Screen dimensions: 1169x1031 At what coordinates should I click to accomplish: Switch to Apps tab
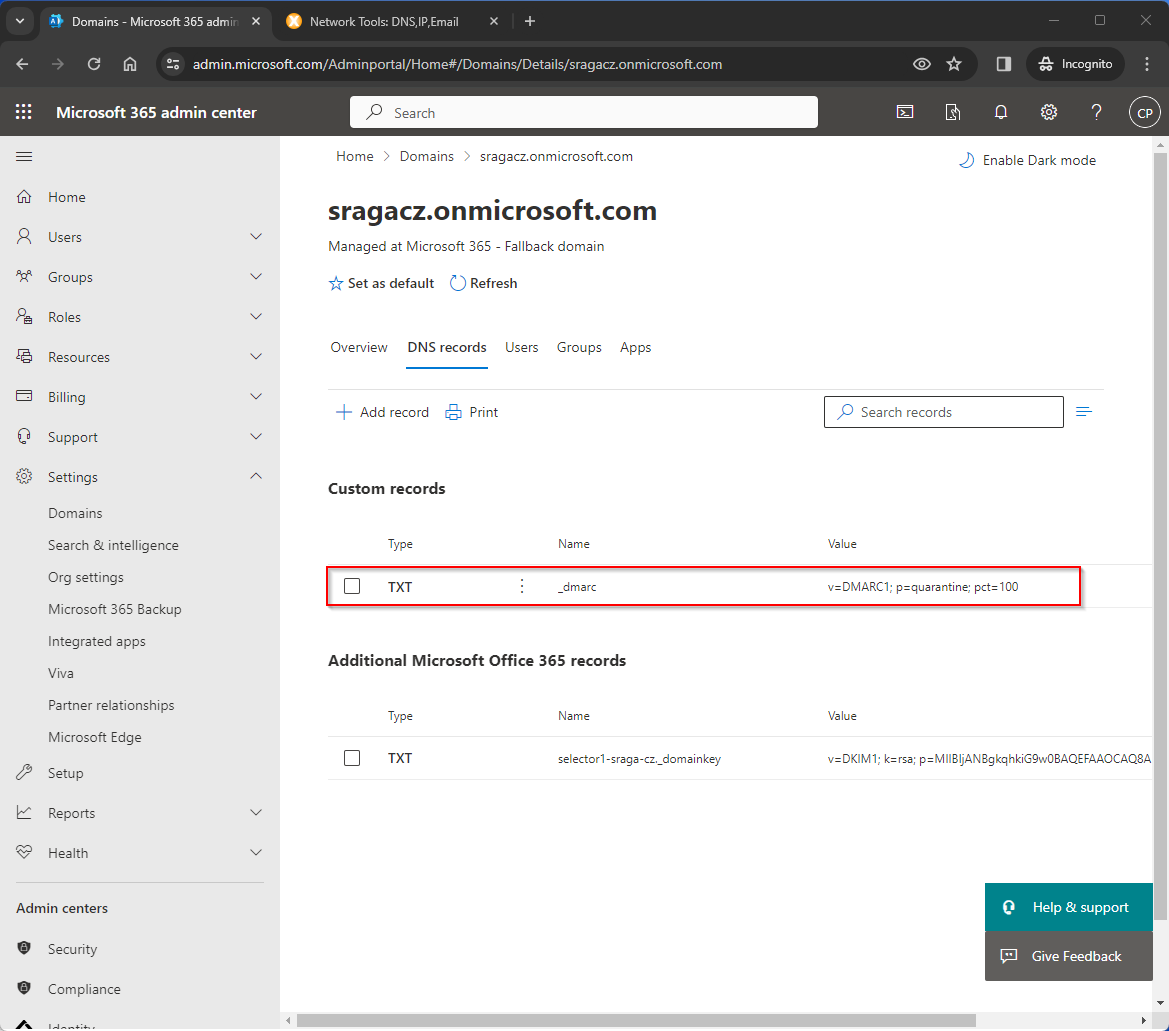tap(635, 347)
